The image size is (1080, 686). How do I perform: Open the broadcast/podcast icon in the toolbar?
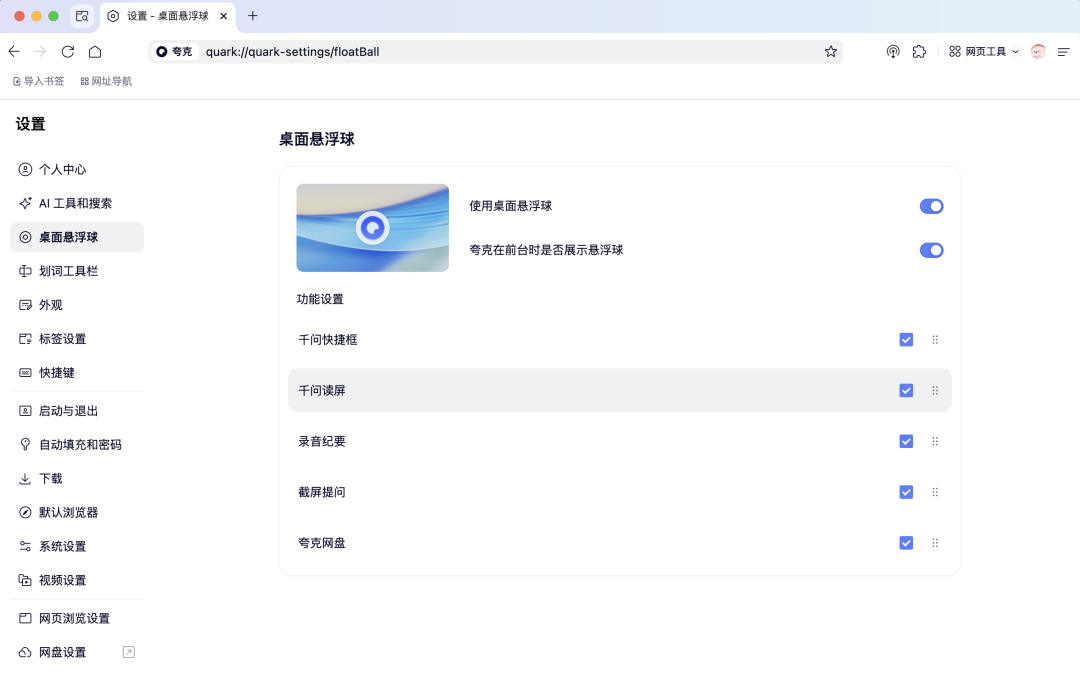(893, 52)
